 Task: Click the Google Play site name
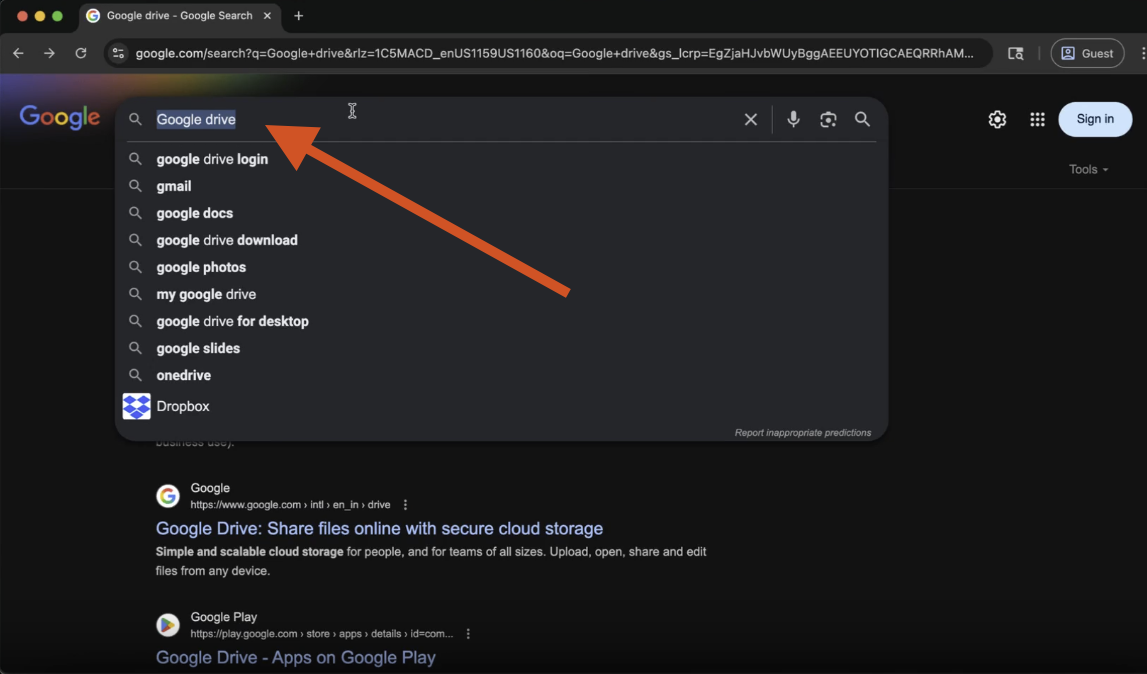tap(223, 617)
